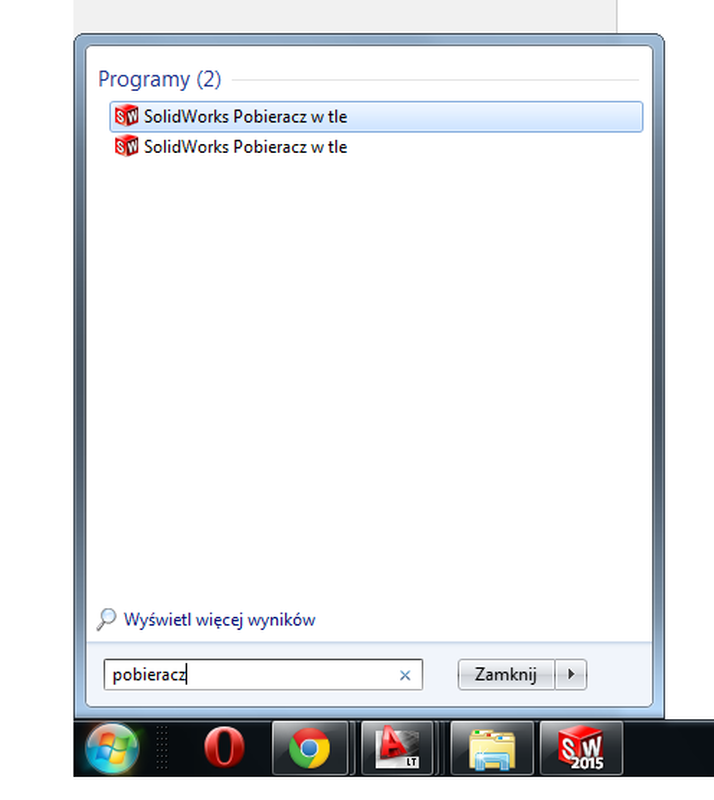Click the SolidWorks icon of the first result
Viewport: 714px width, 800px height.
pos(126,116)
